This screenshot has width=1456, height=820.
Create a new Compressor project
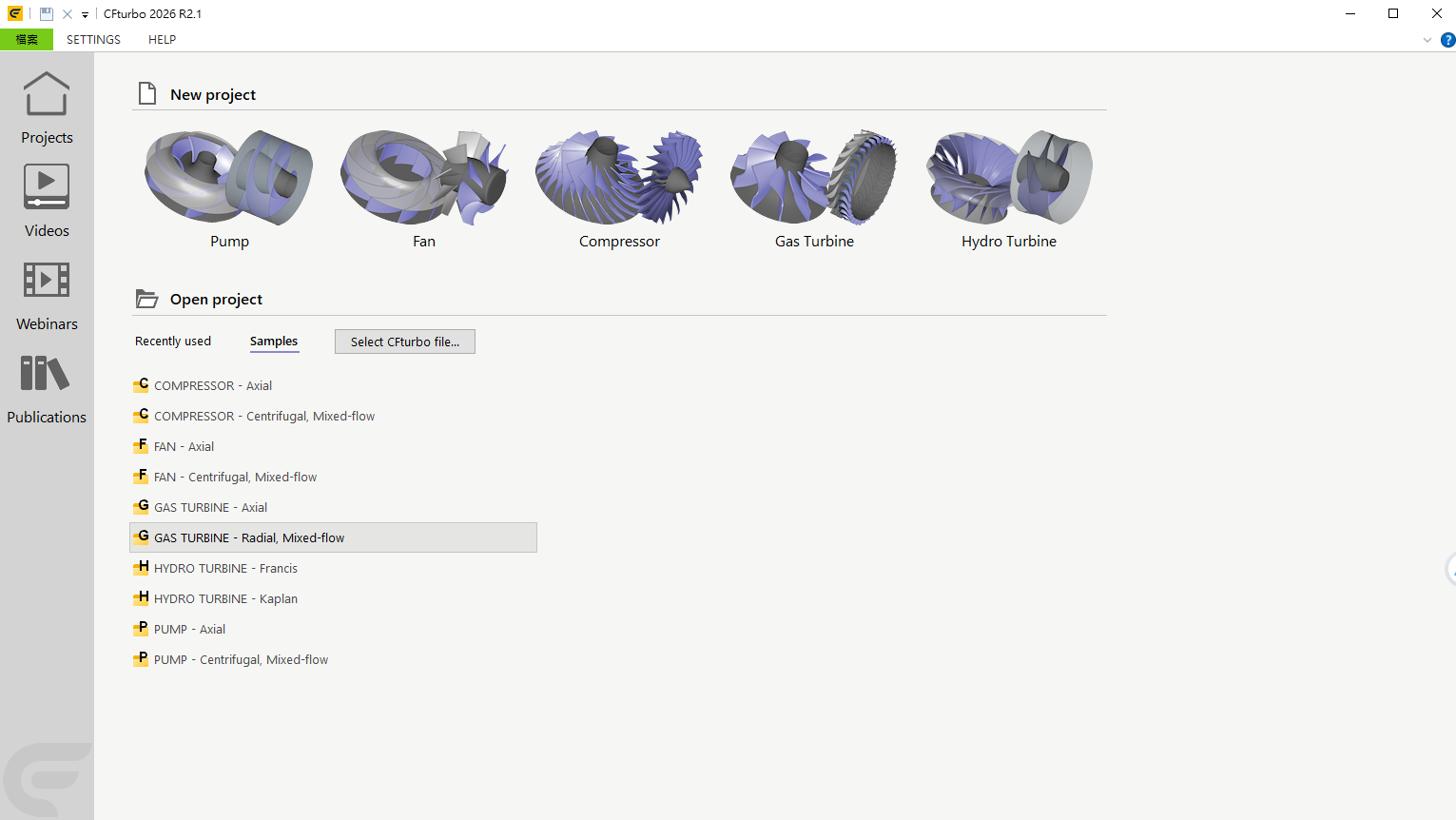click(x=619, y=188)
